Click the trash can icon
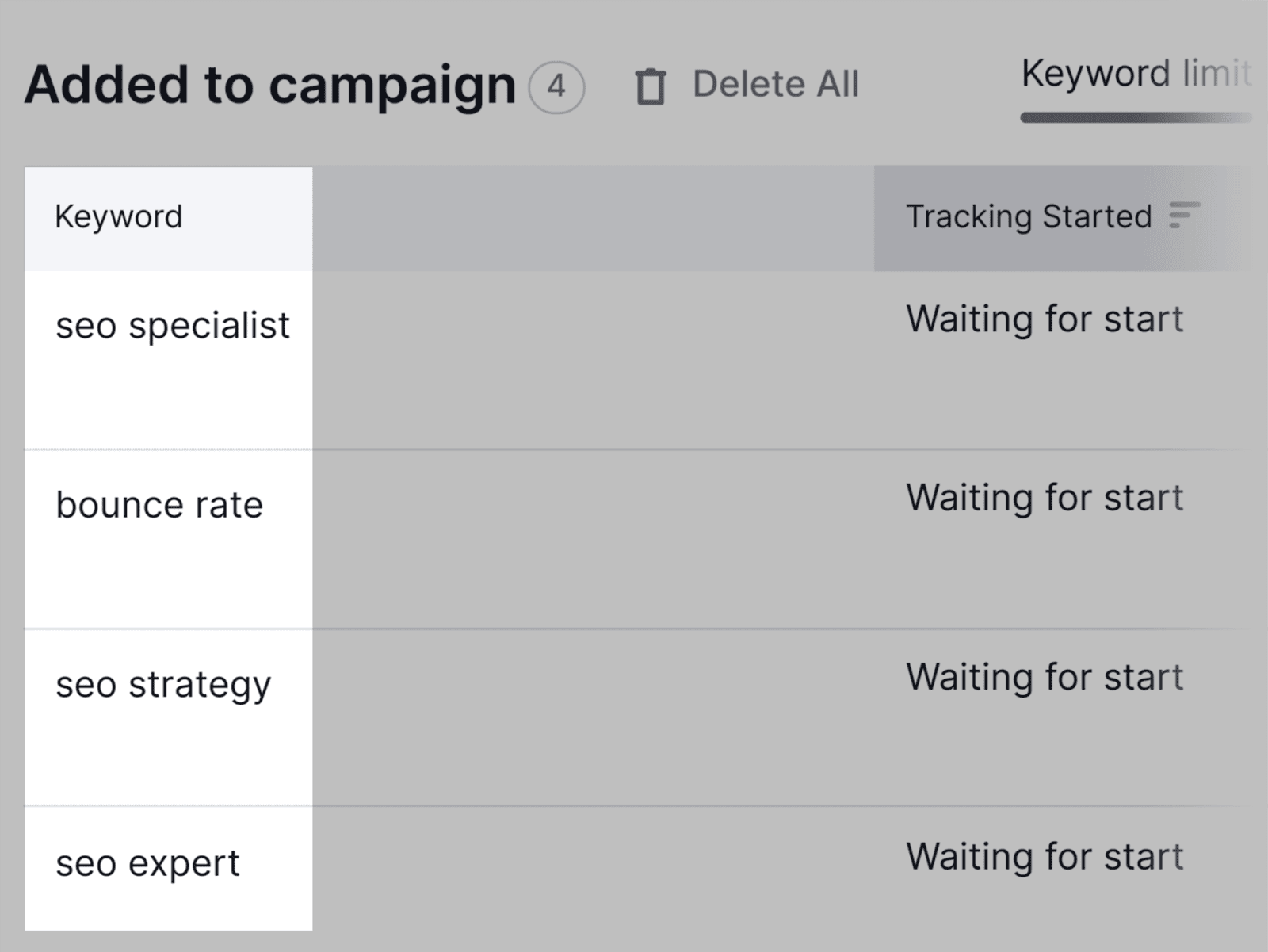This screenshot has width=1268, height=952. pyautogui.click(x=650, y=86)
